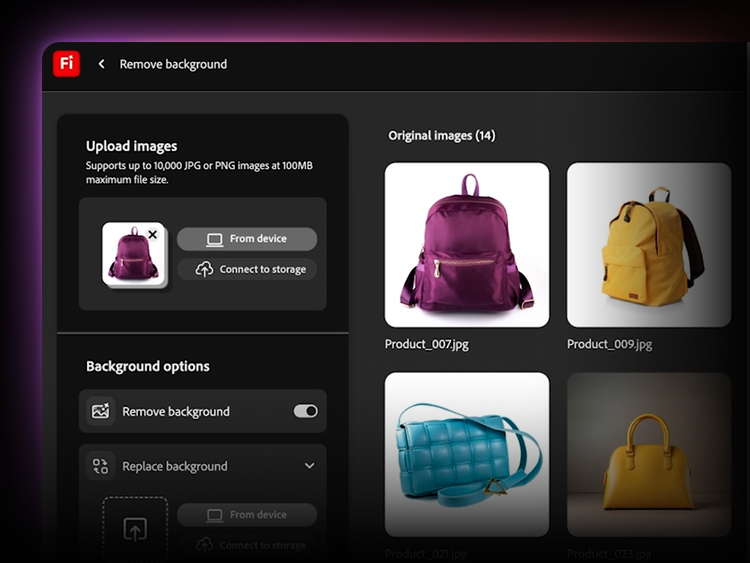The width and height of the screenshot is (750, 563).
Task: Click the Replace background swap icon
Action: pyautogui.click(x=100, y=466)
